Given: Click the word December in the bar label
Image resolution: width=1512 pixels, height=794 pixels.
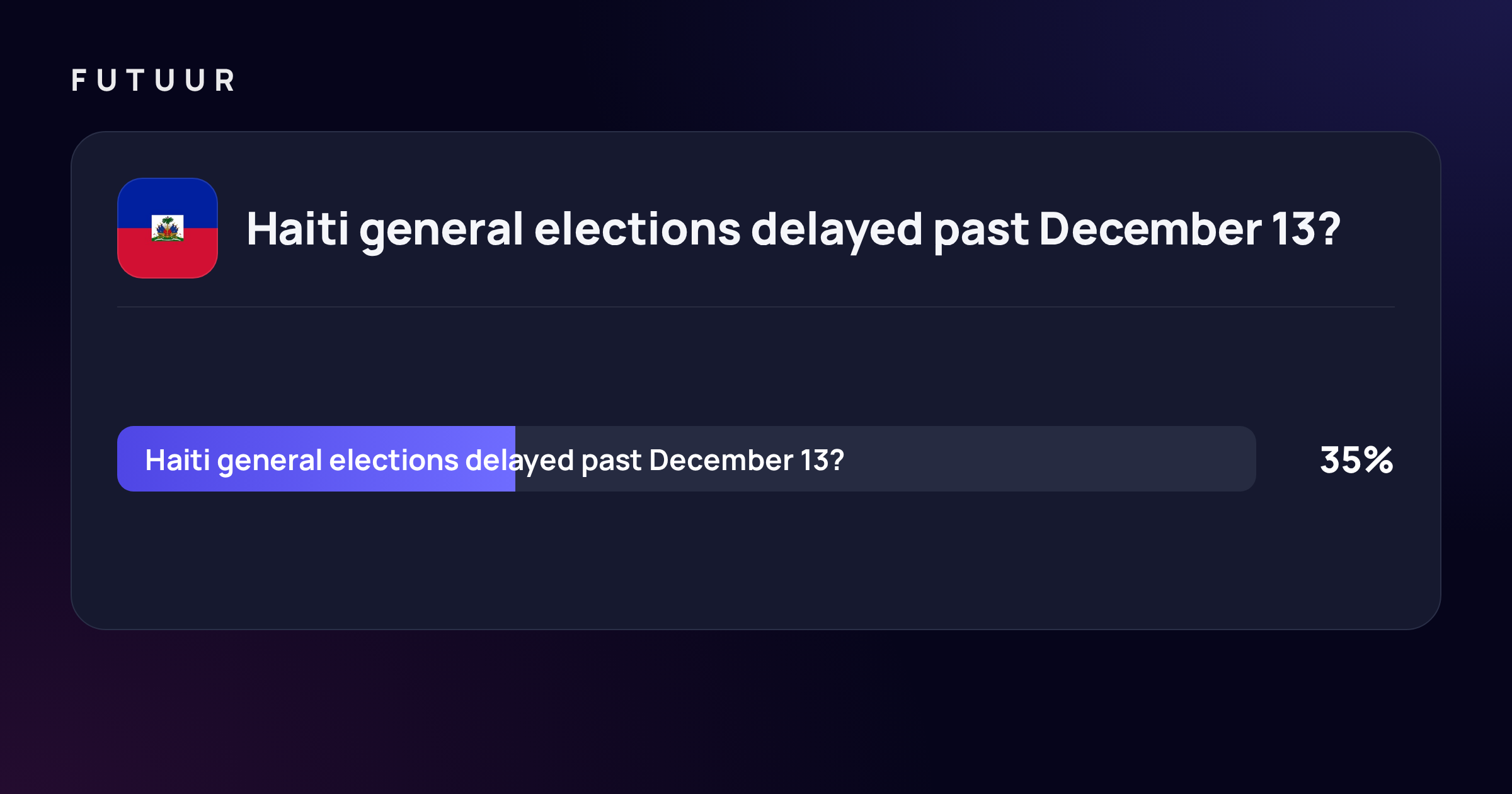Looking at the screenshot, I should coord(721,460).
